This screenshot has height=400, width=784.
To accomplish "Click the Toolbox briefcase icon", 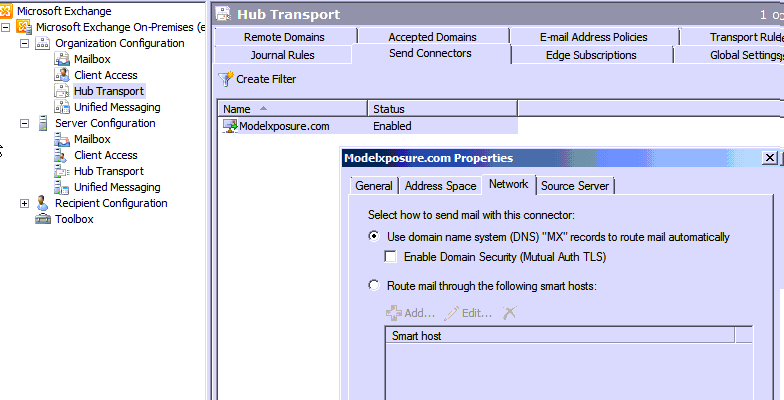I will [x=43, y=219].
